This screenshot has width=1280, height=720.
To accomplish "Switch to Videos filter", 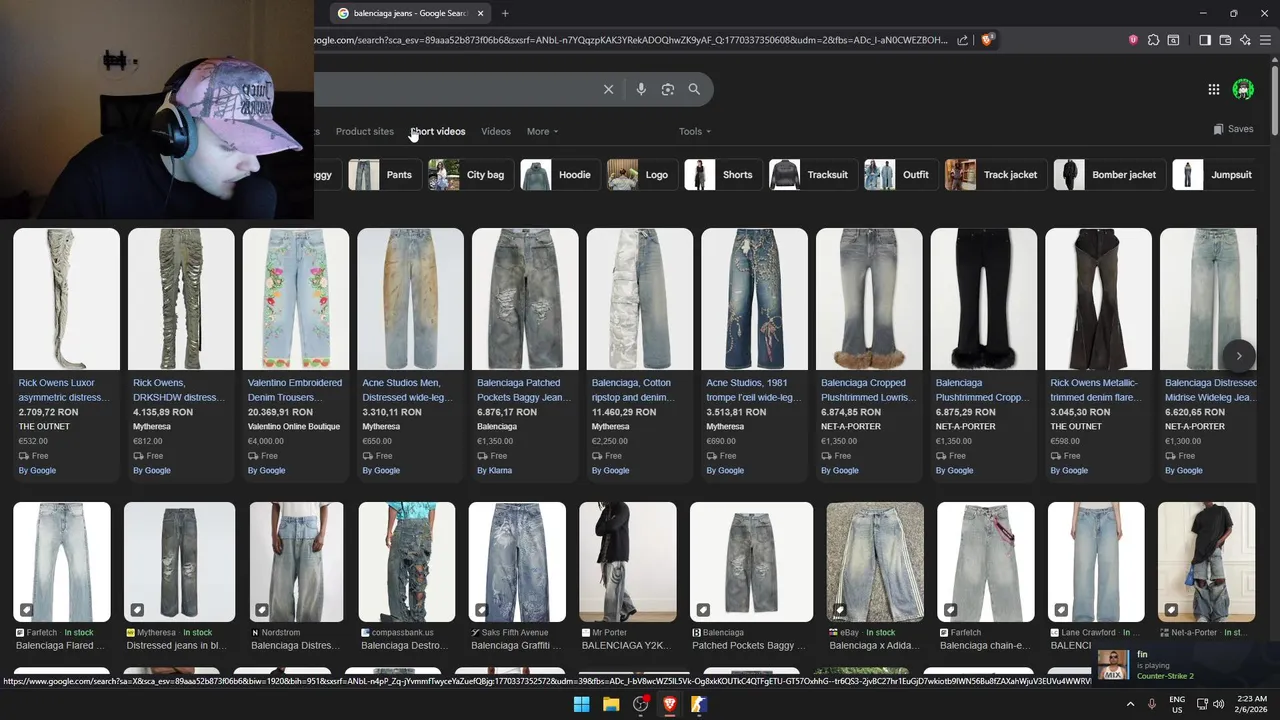I will 496,131.
